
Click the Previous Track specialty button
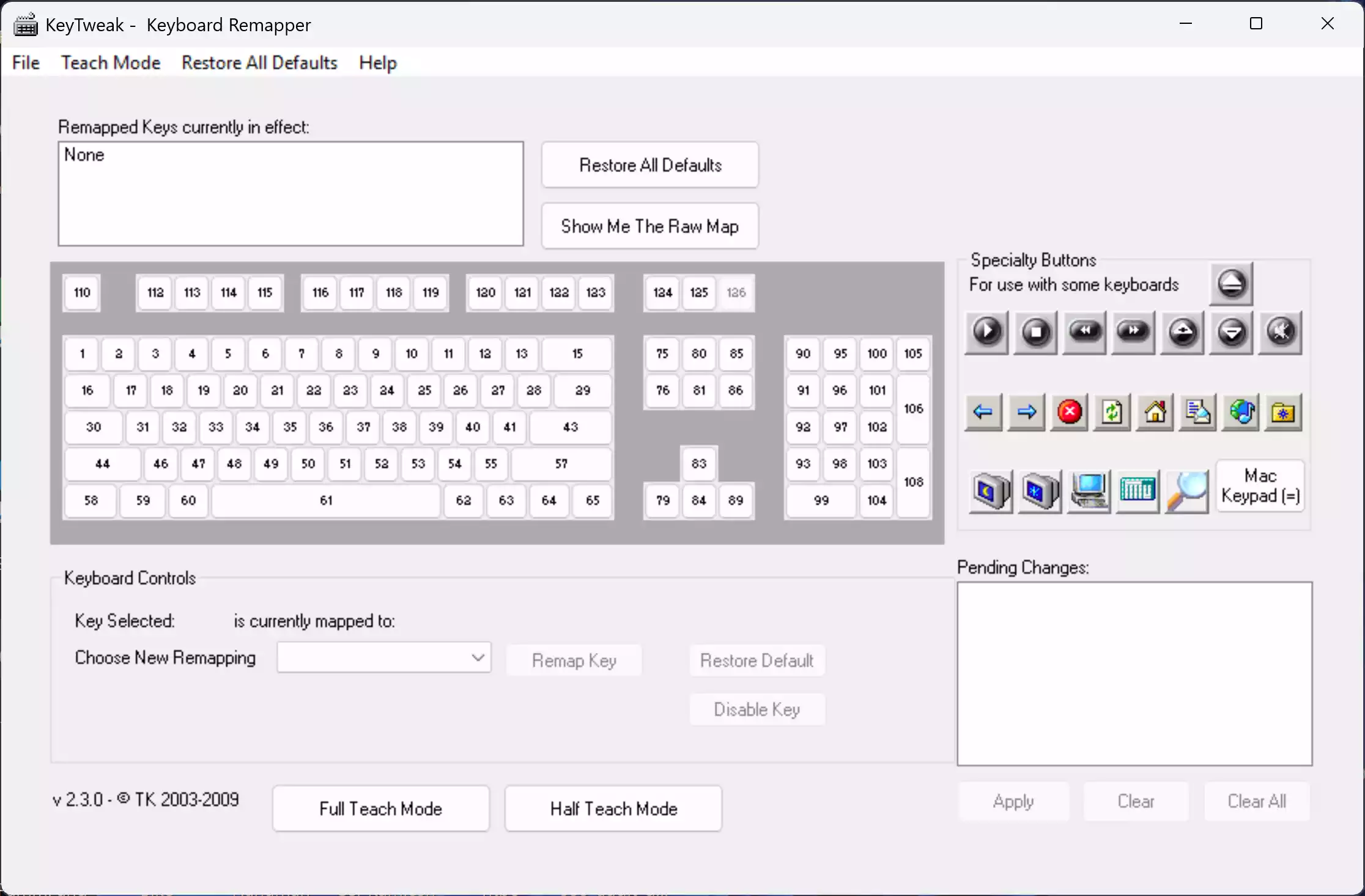click(1084, 333)
